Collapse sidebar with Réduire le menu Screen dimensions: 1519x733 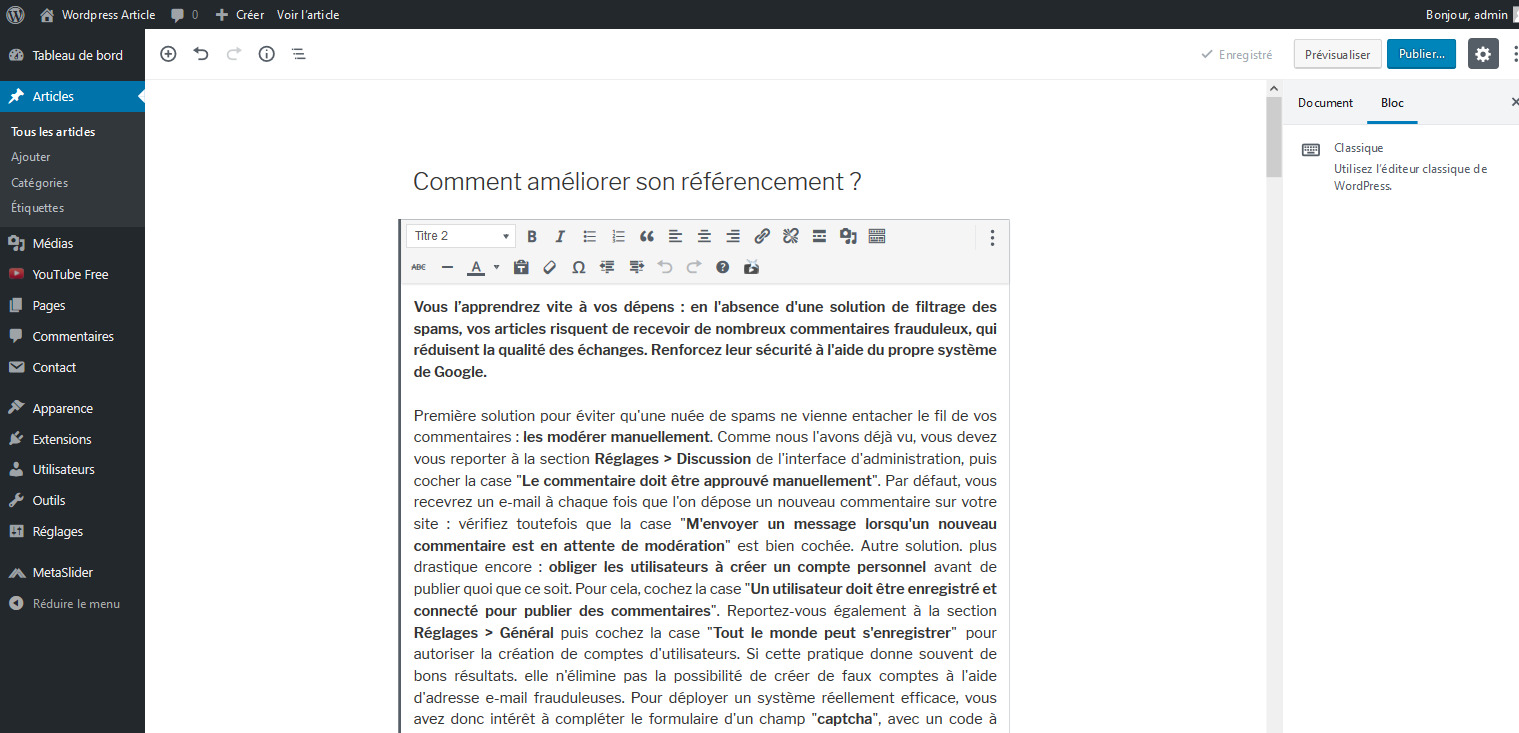(72, 603)
